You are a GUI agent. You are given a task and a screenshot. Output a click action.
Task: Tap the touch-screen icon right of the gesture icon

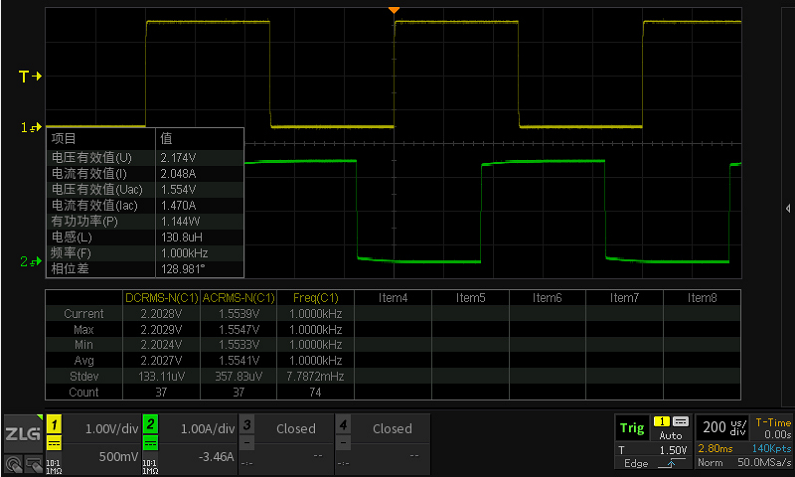[33, 464]
